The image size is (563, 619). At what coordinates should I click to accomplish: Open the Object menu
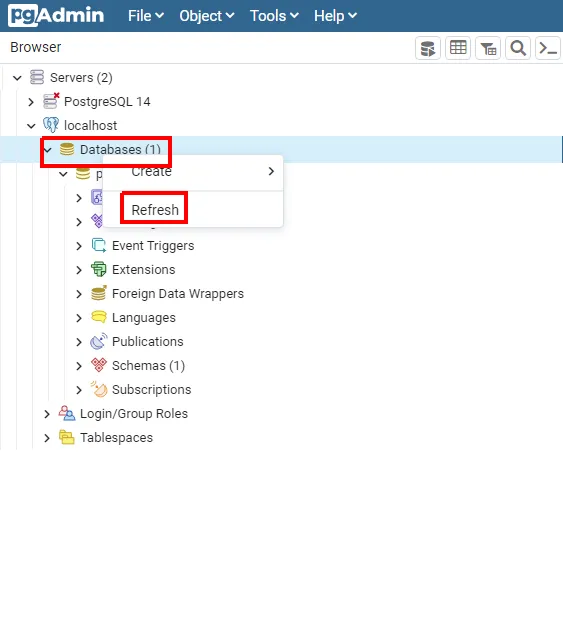[x=206, y=16]
